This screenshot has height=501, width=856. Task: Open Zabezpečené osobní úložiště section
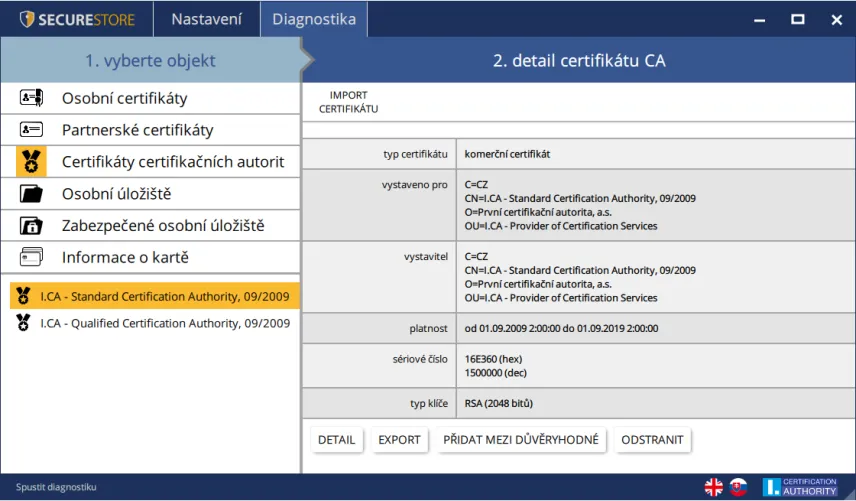151,225
